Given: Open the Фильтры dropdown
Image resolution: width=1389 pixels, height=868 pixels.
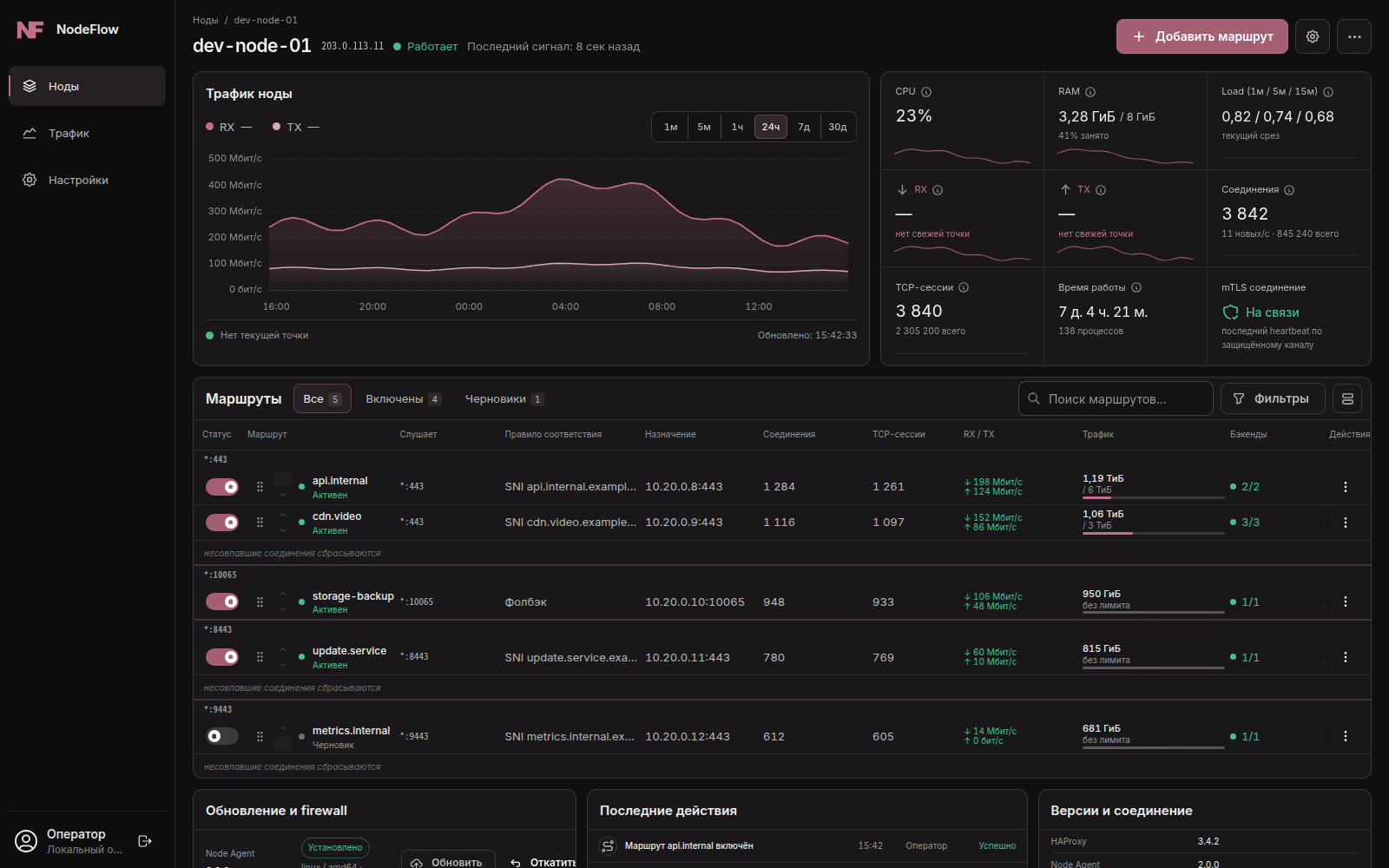Looking at the screenshot, I should (x=1273, y=398).
